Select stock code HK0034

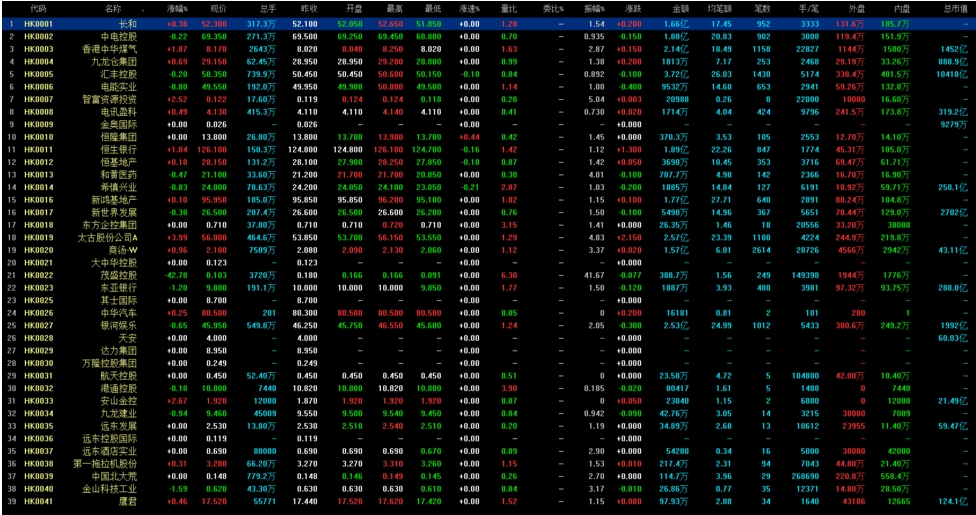[x=39, y=413]
